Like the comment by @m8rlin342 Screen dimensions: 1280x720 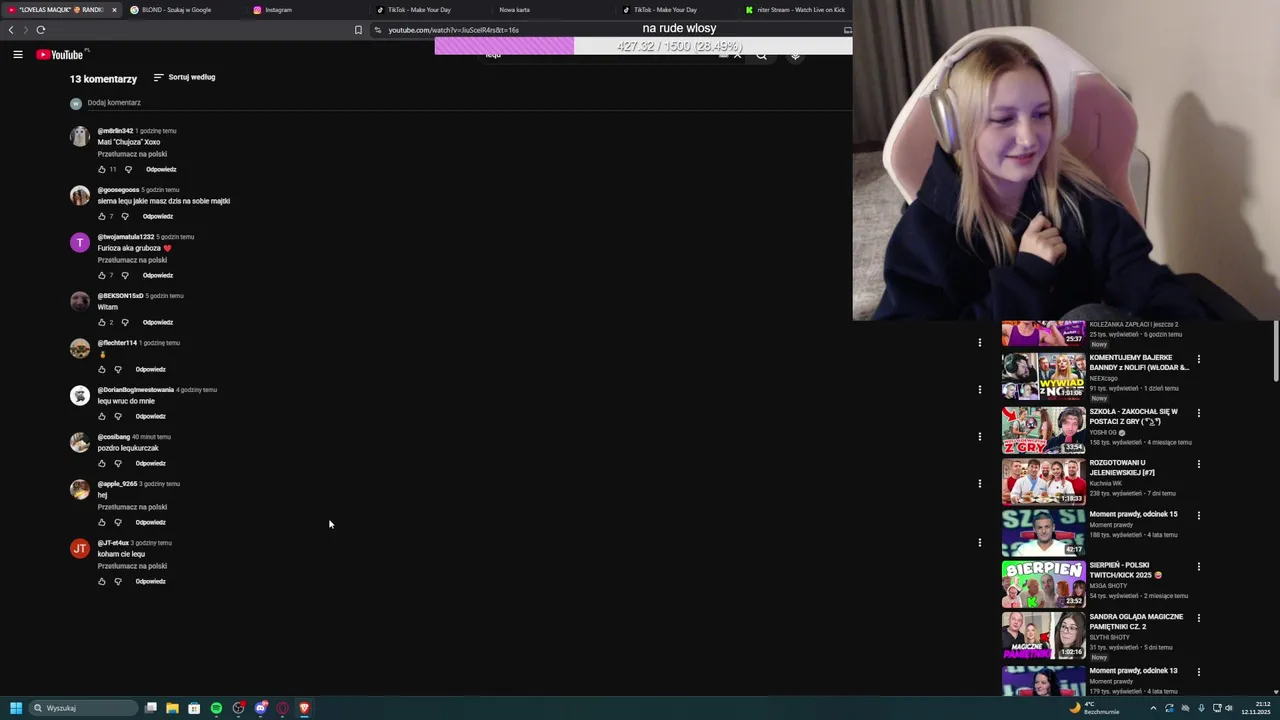click(101, 169)
